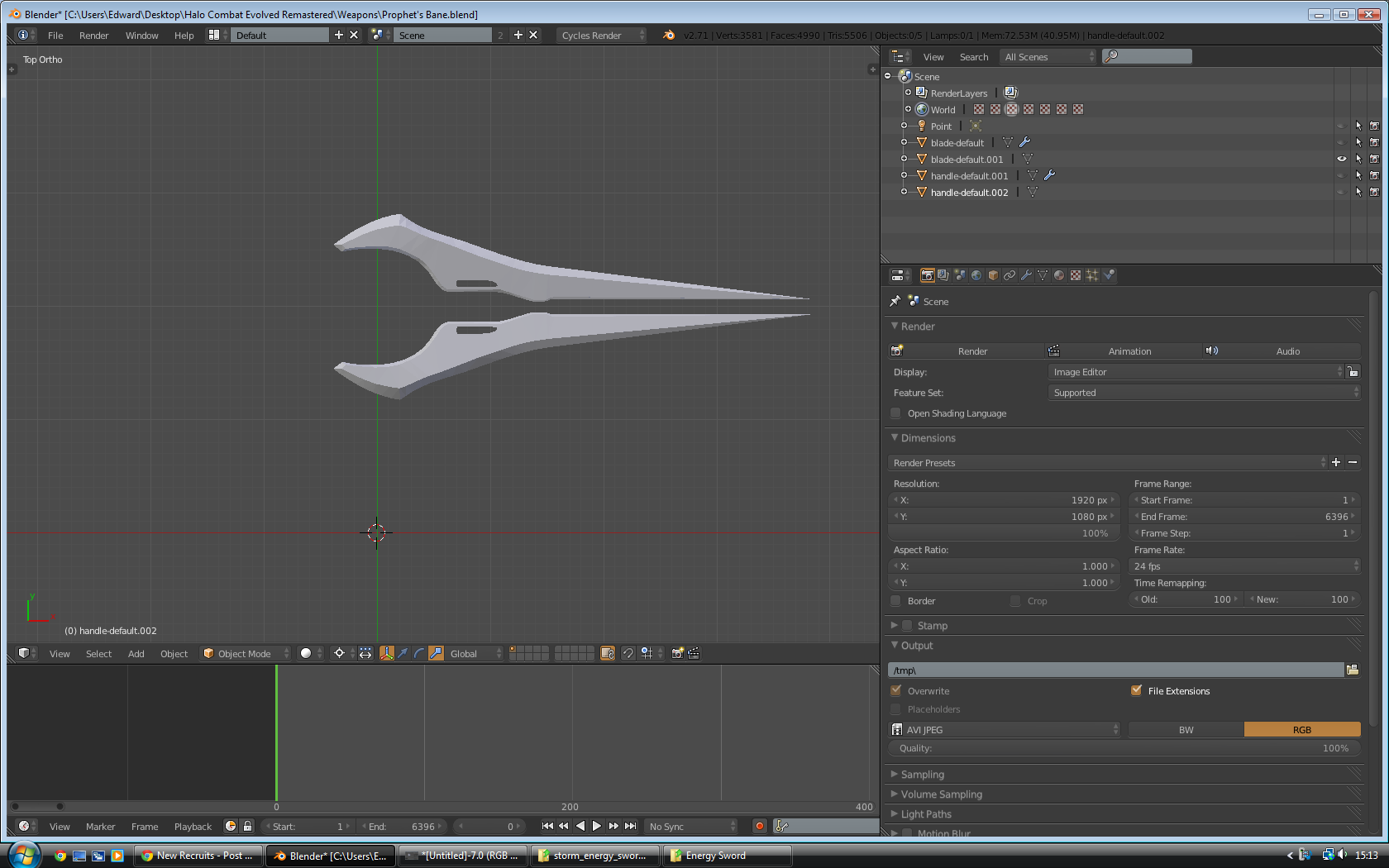Toggle visibility eye of blade-default.001
The width and height of the screenshot is (1389, 868).
pyautogui.click(x=1342, y=159)
